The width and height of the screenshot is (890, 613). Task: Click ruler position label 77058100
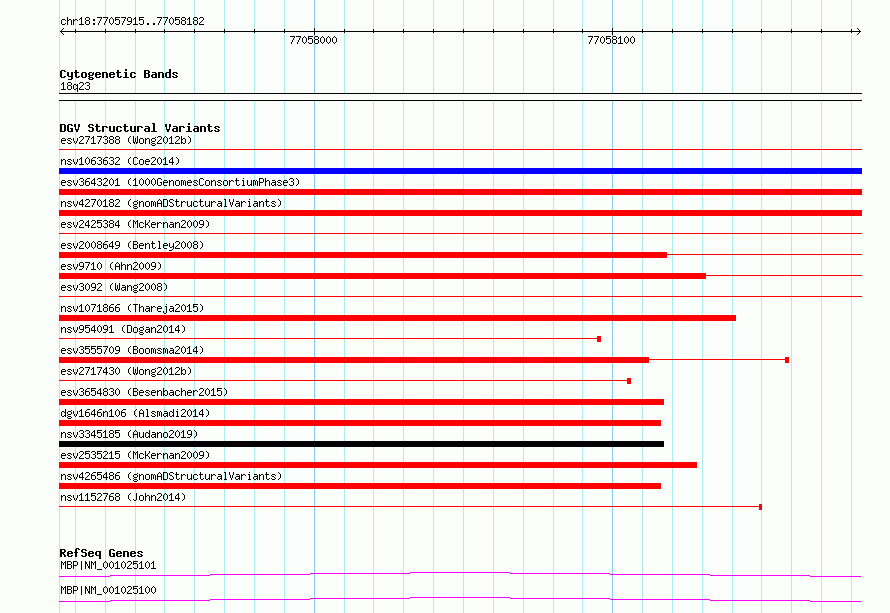[611, 40]
